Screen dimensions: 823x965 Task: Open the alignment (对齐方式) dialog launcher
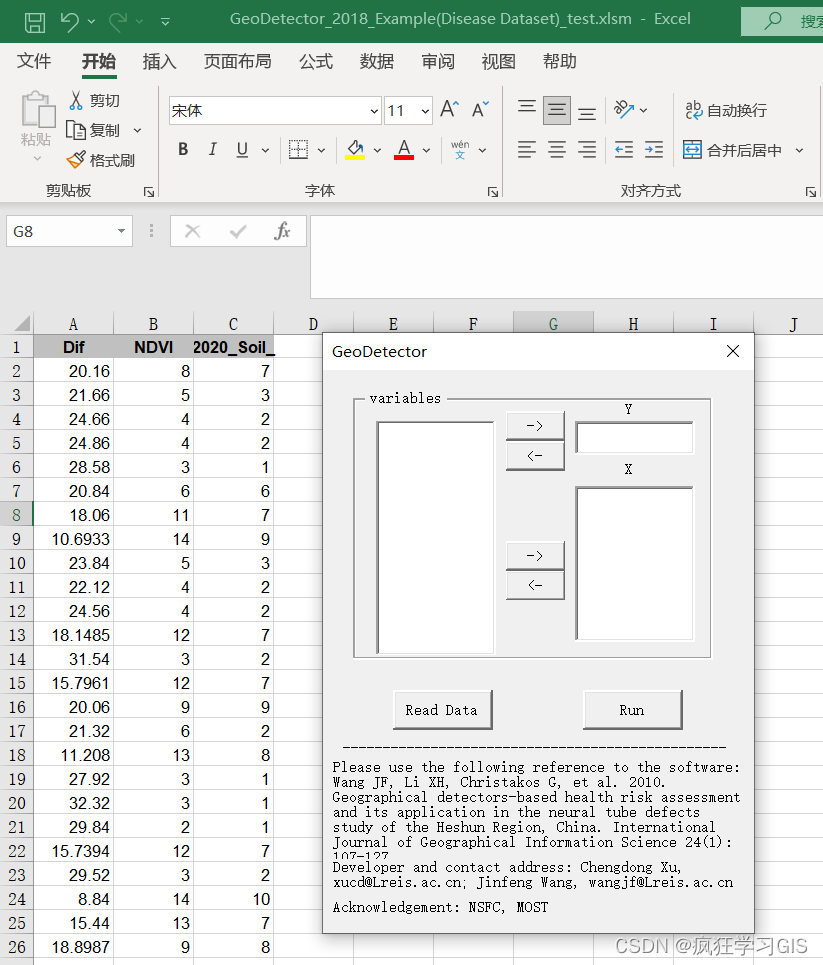tap(811, 192)
